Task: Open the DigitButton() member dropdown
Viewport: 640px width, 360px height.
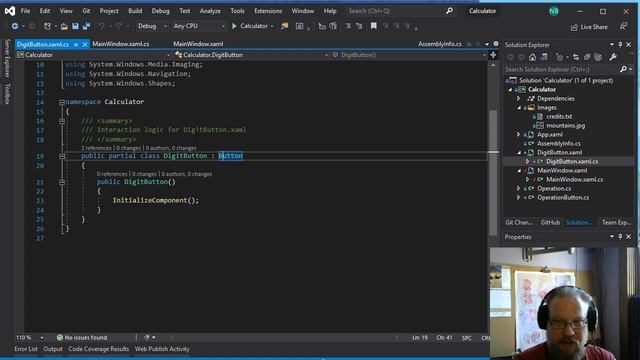Action: point(409,55)
